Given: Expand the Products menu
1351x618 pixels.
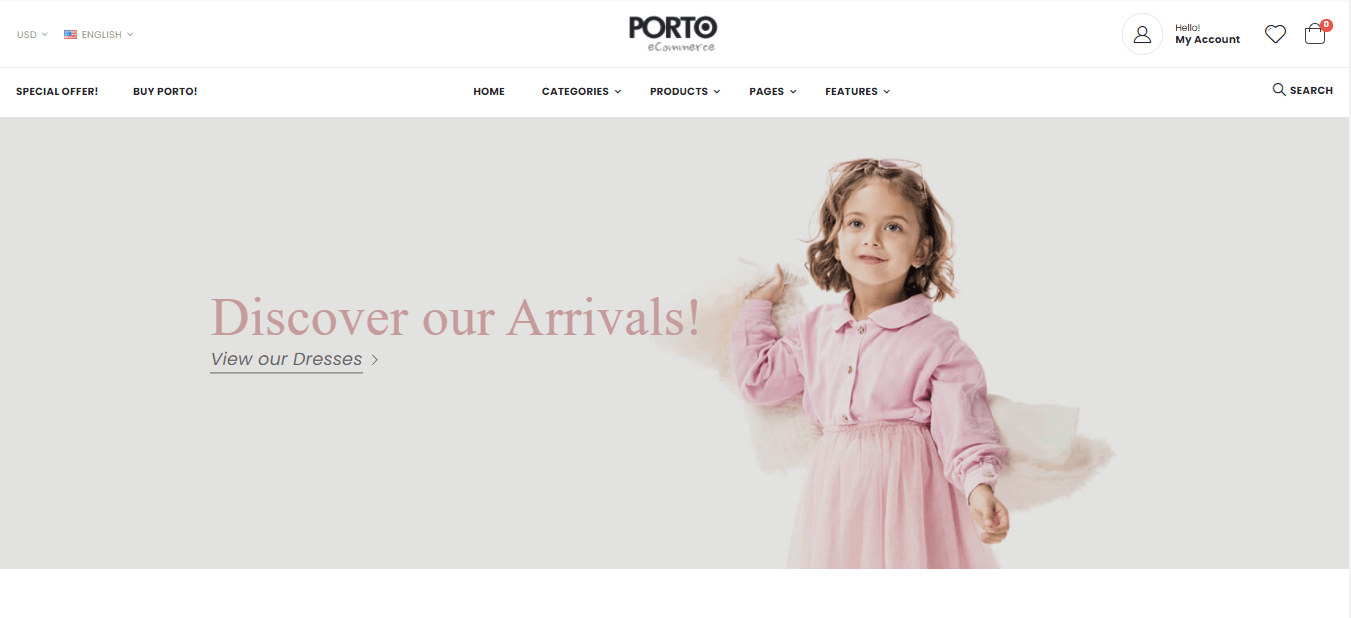Looking at the screenshot, I should [685, 91].
